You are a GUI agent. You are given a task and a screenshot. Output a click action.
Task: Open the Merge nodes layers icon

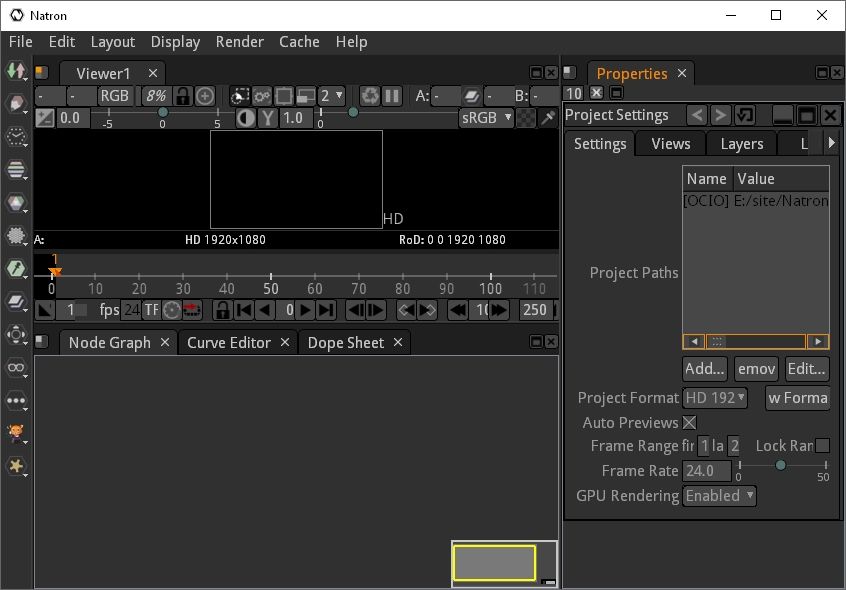tap(16, 301)
